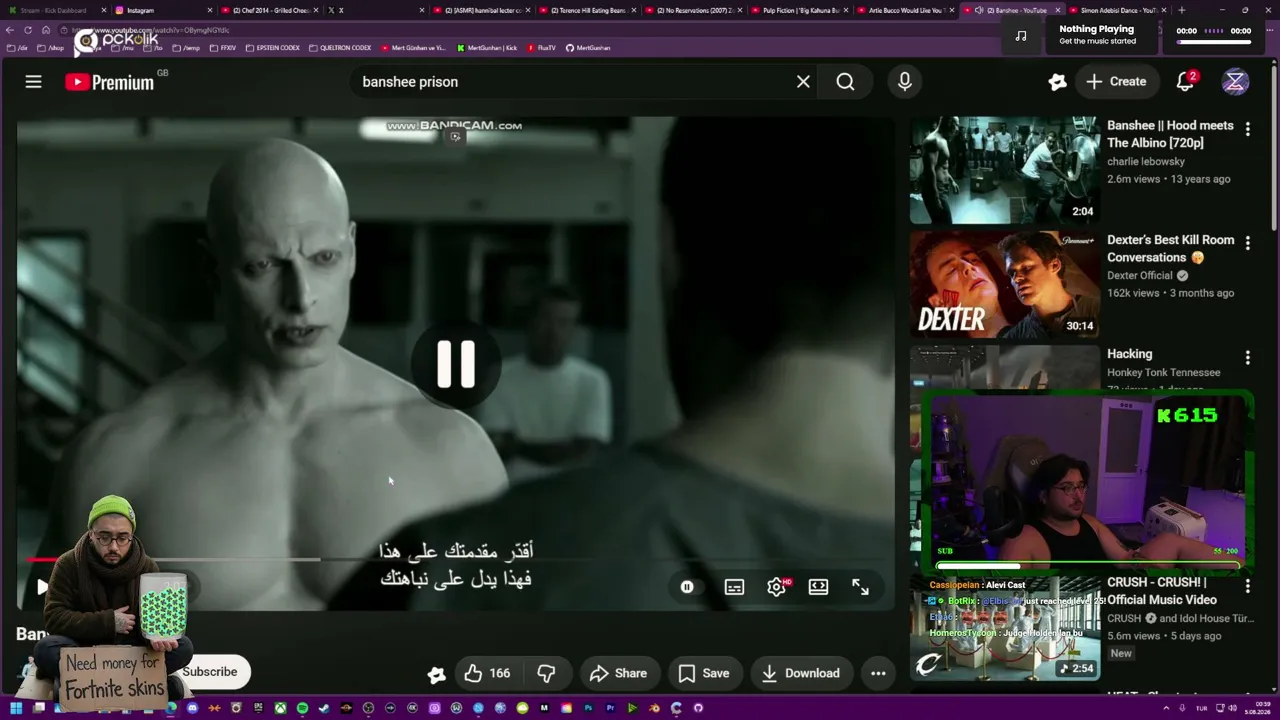This screenshot has height=720, width=1280.
Task: Open the player settings gear
Action: pos(776,587)
